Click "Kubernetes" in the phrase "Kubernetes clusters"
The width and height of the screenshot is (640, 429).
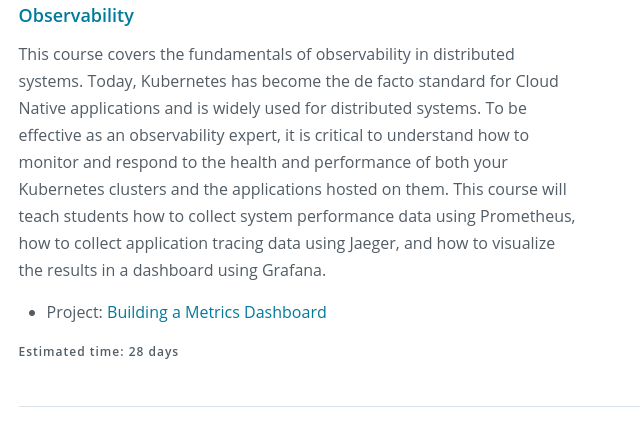pos(62,189)
